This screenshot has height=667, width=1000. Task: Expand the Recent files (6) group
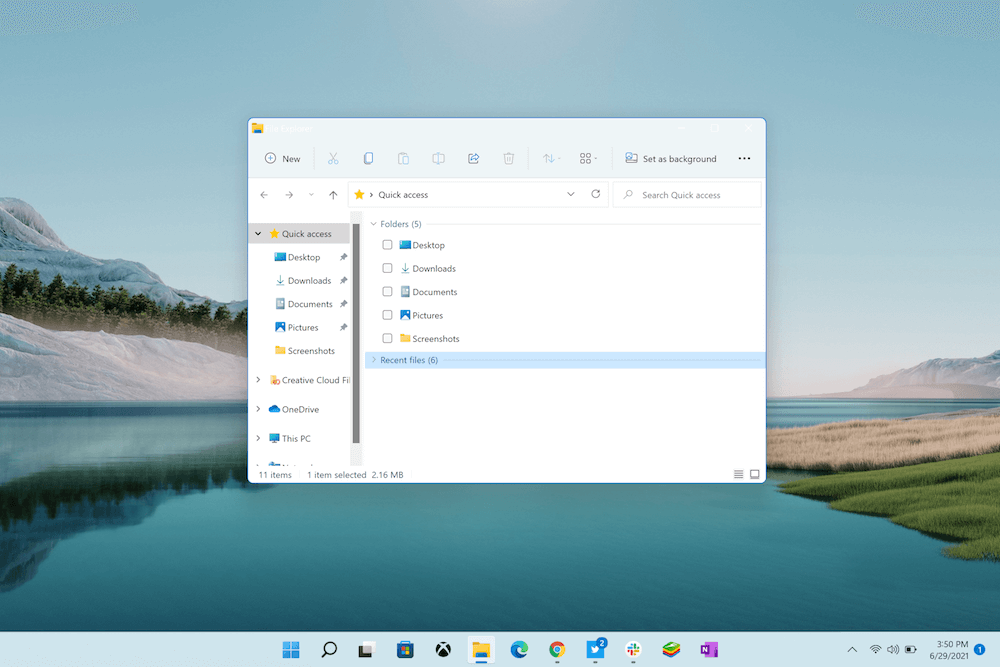click(374, 360)
